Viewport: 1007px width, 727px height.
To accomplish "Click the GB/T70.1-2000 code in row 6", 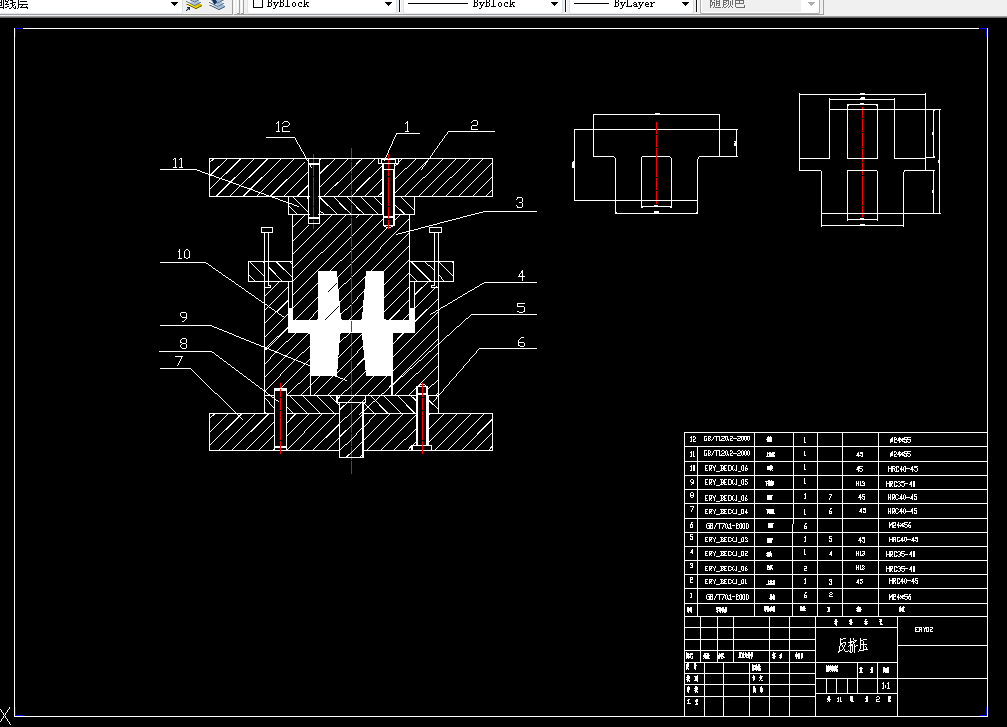I will (727, 526).
